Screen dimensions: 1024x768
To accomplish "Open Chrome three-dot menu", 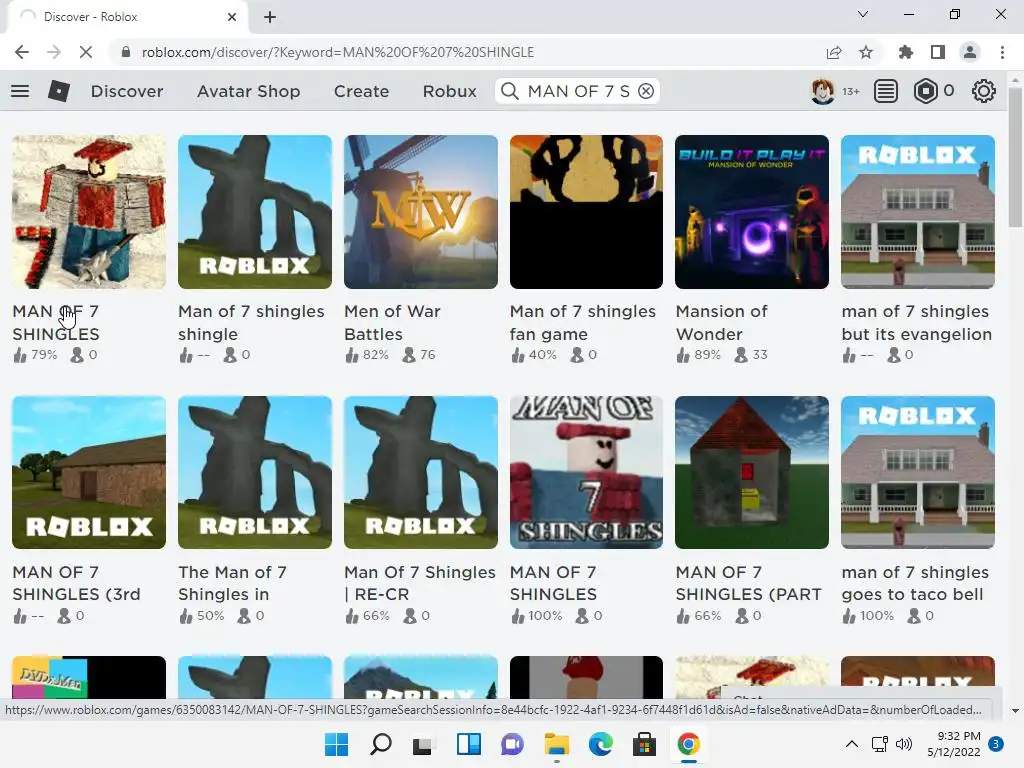I will [x=1002, y=52].
